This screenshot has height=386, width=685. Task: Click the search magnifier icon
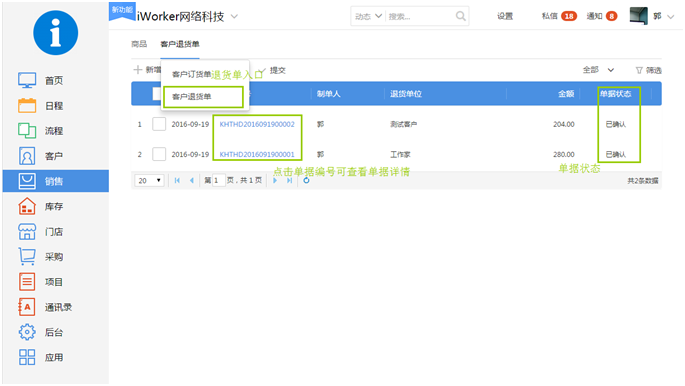pos(460,16)
